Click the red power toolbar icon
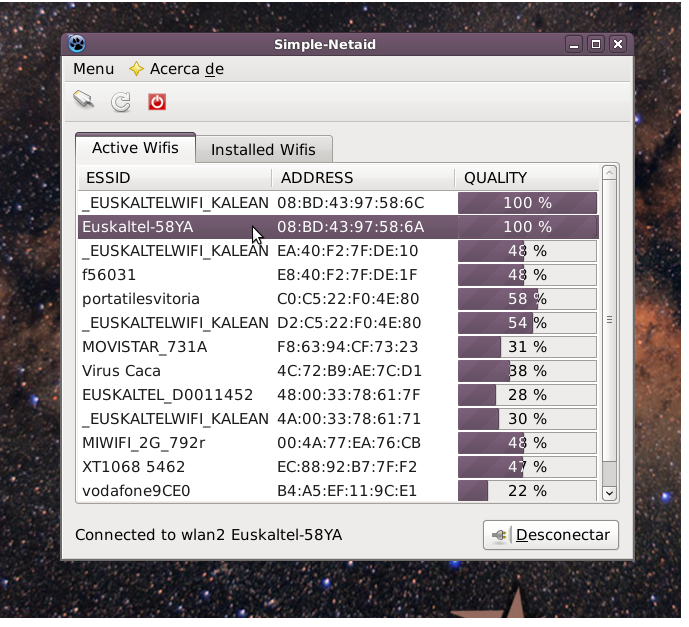 click(156, 101)
